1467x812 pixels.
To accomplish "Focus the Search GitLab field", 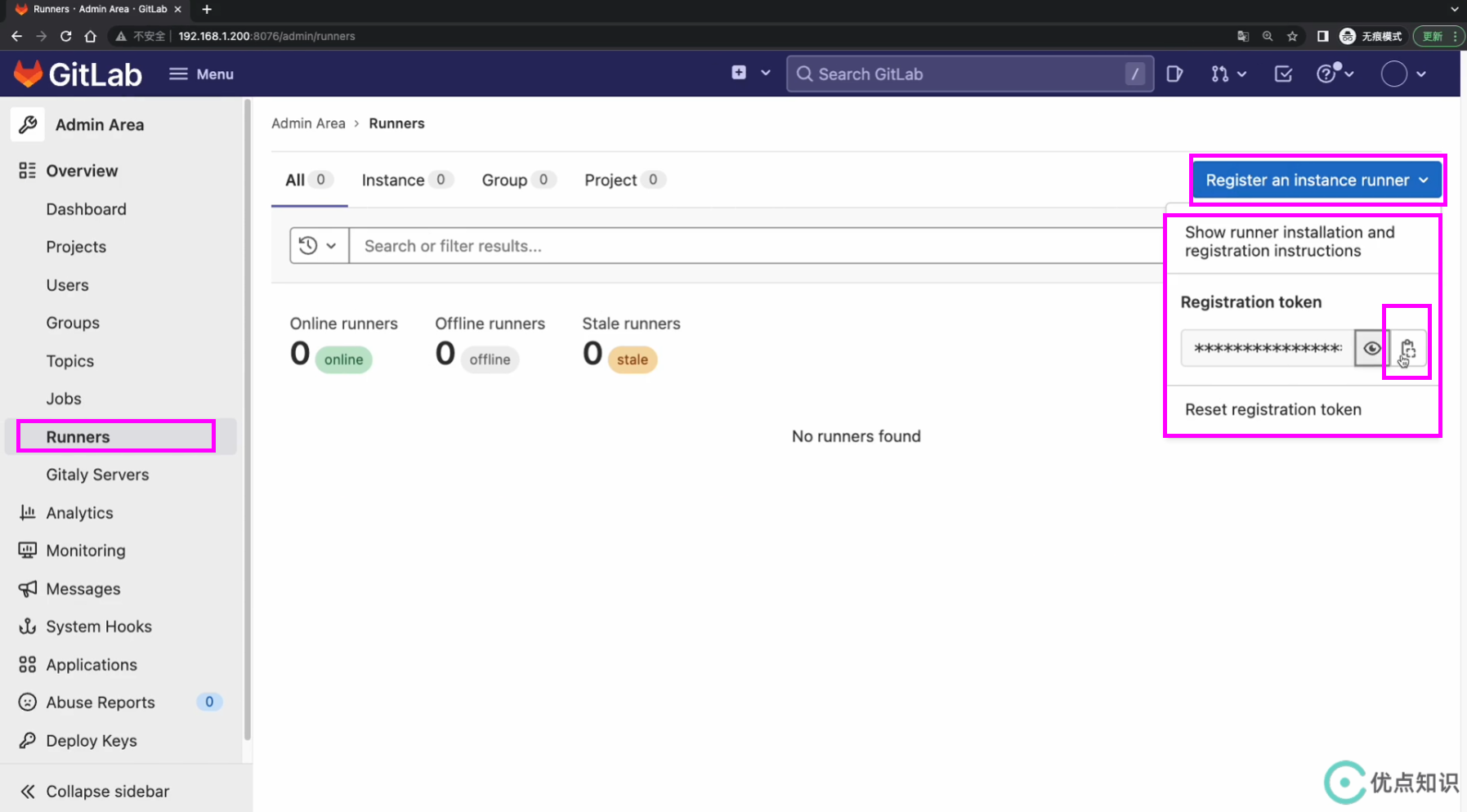I will pyautogui.click(x=970, y=74).
